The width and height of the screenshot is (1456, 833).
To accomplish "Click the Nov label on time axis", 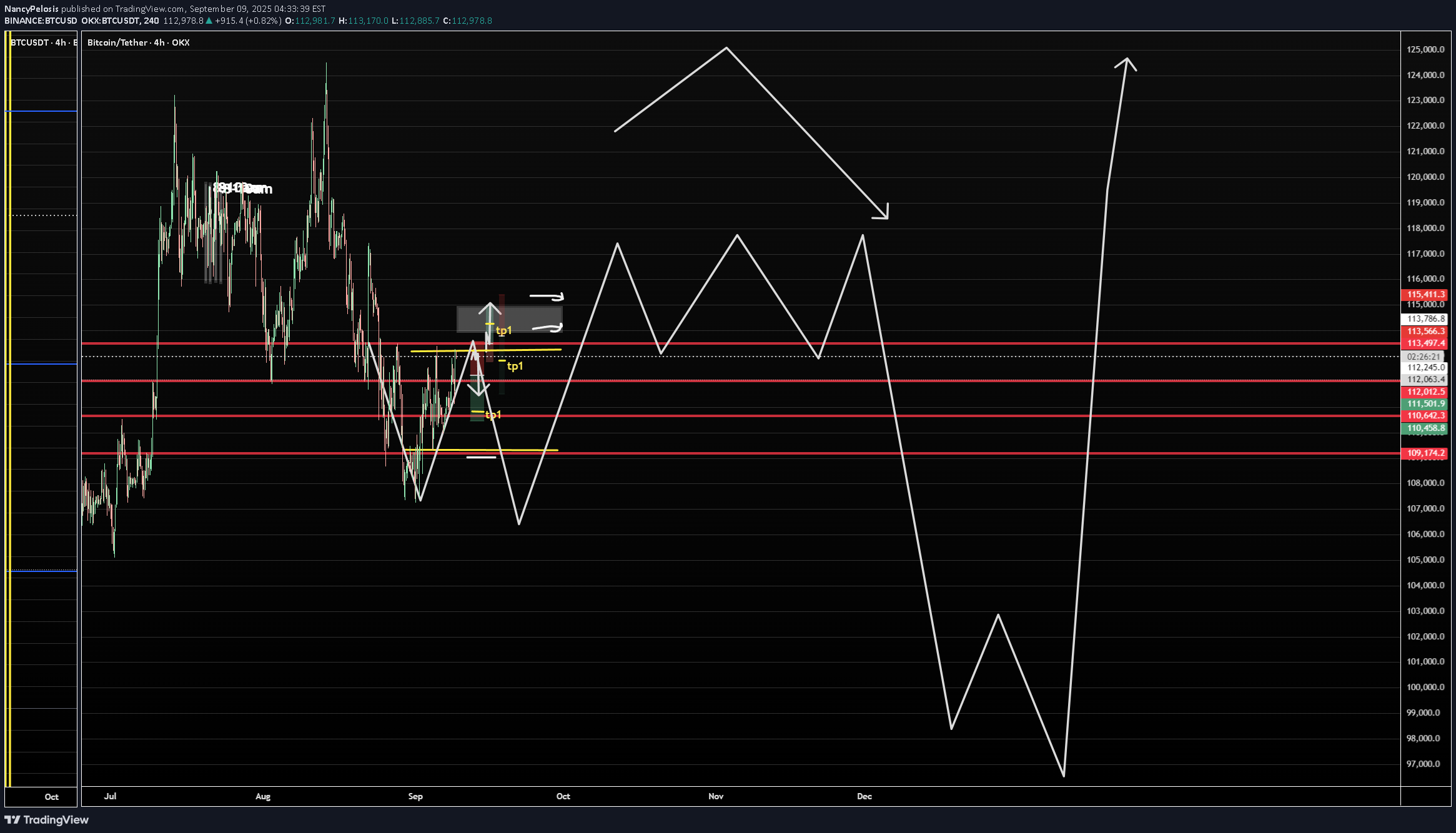I will coord(716,796).
